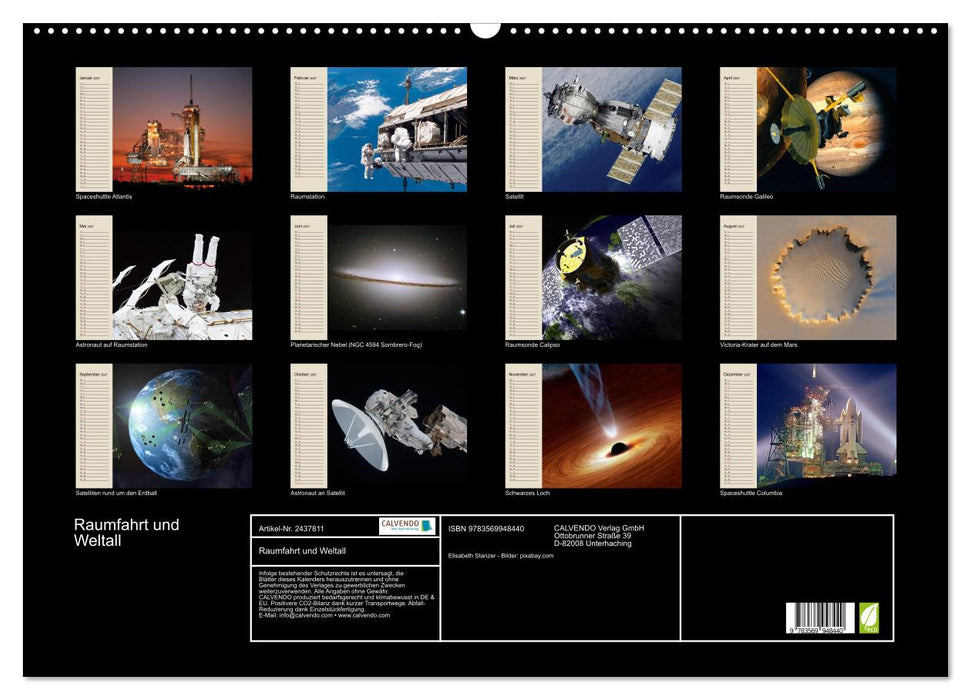This screenshot has width=971, height=700.
Task: Click the caption 'Spaceshuttle Columbia'
Action: 751,493
